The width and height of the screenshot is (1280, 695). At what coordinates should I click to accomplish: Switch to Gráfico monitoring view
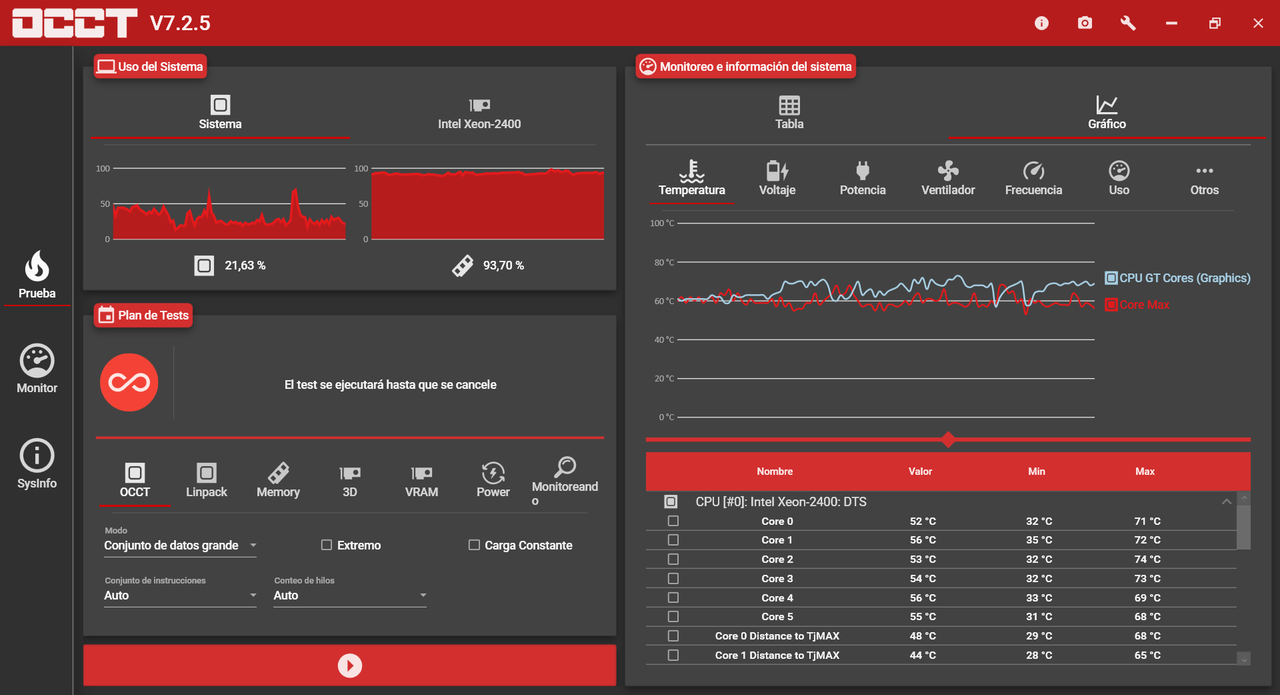[x=1107, y=113]
